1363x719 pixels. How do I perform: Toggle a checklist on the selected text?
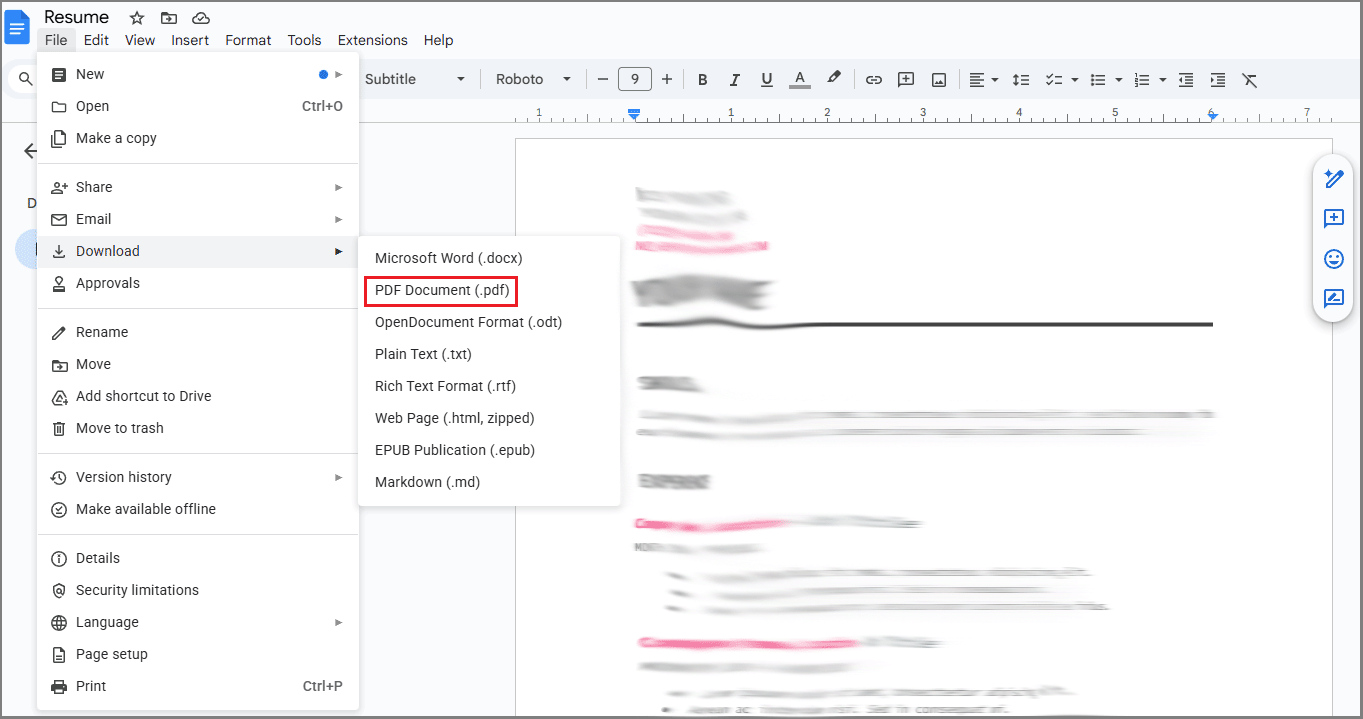[x=1055, y=79]
